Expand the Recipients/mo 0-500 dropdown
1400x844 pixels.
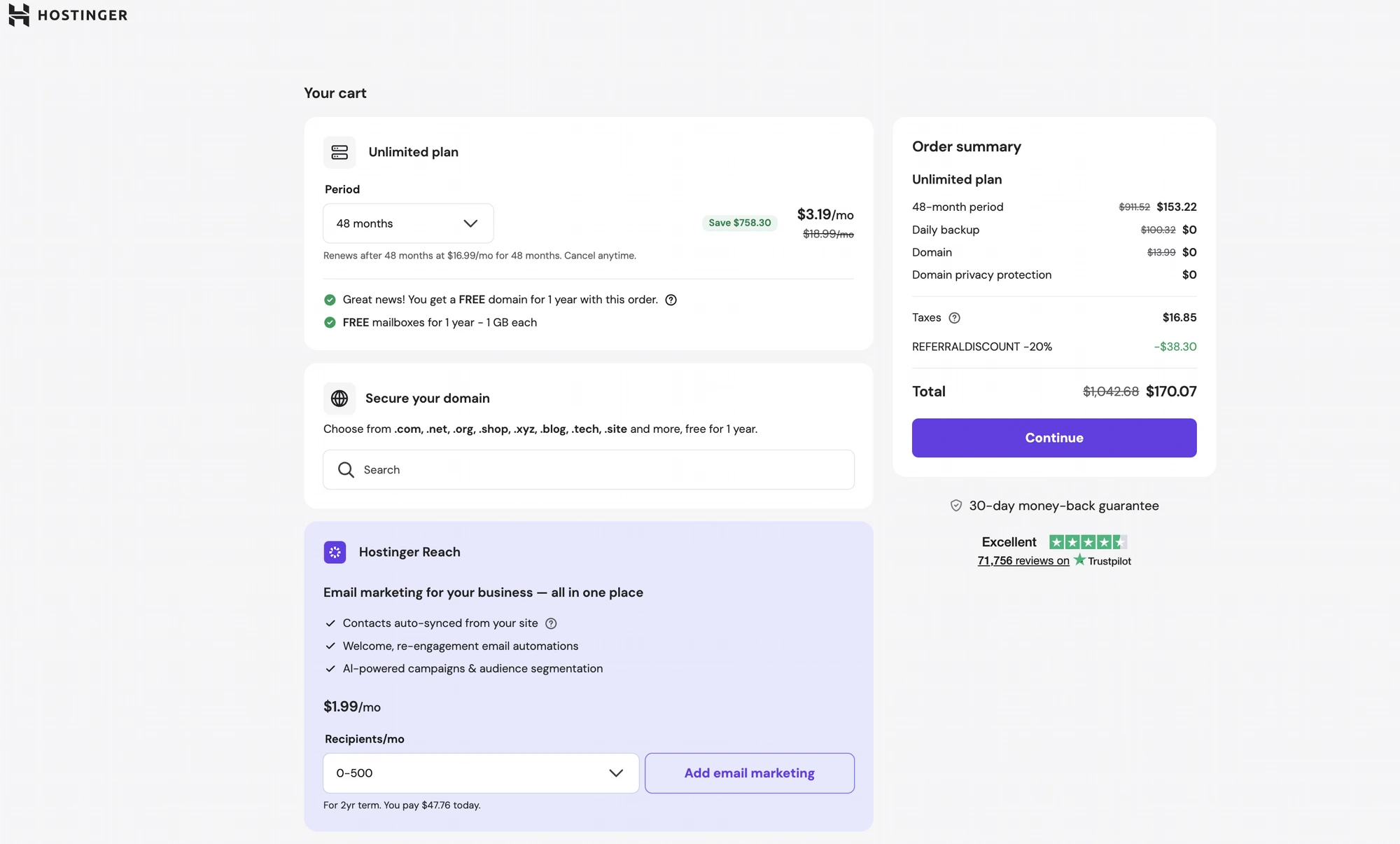[481, 773]
